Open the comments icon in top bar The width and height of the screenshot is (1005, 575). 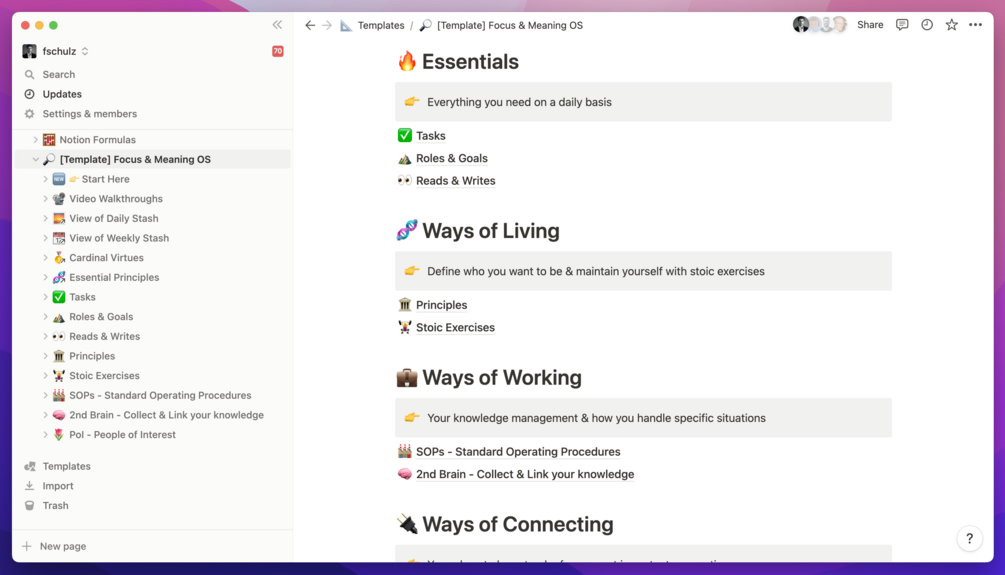click(902, 25)
